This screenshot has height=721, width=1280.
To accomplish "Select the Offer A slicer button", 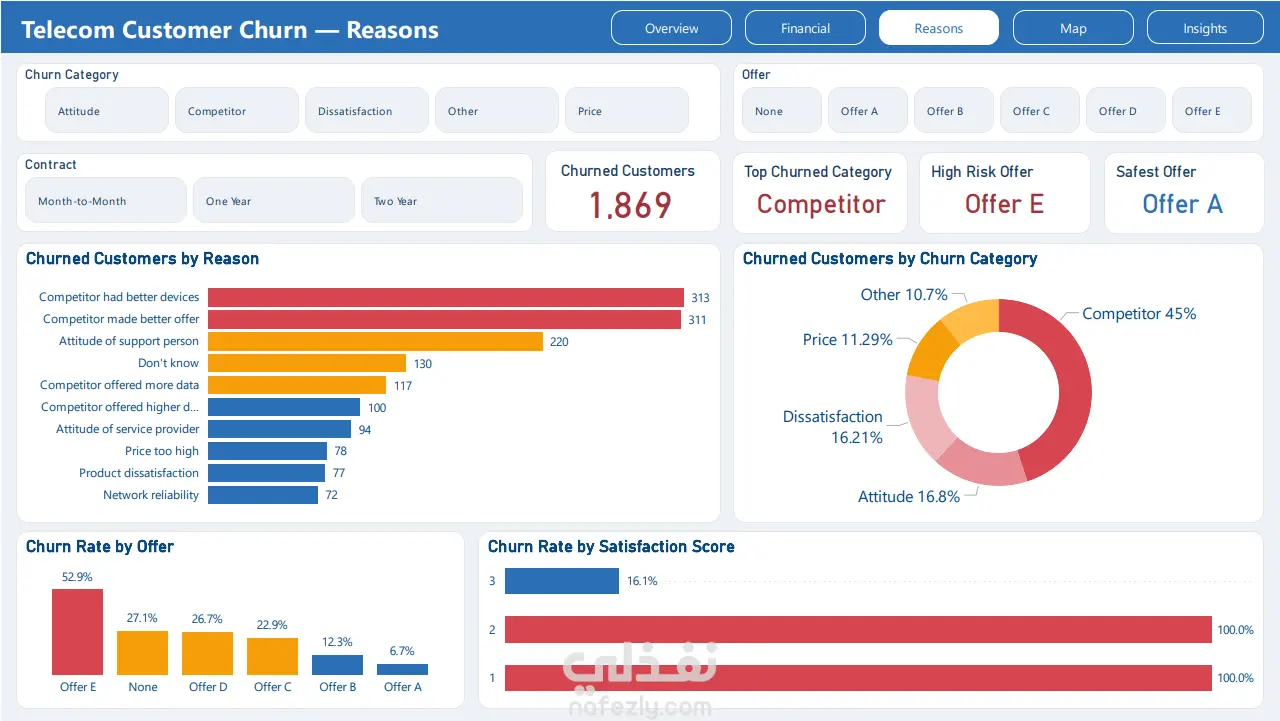I will click(868, 111).
